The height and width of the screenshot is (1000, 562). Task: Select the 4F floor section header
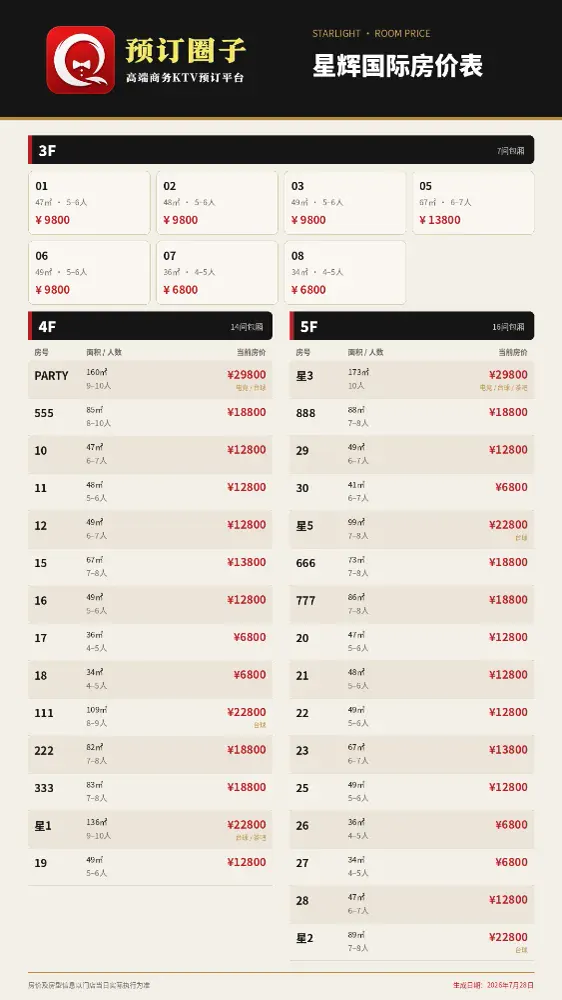[150, 326]
